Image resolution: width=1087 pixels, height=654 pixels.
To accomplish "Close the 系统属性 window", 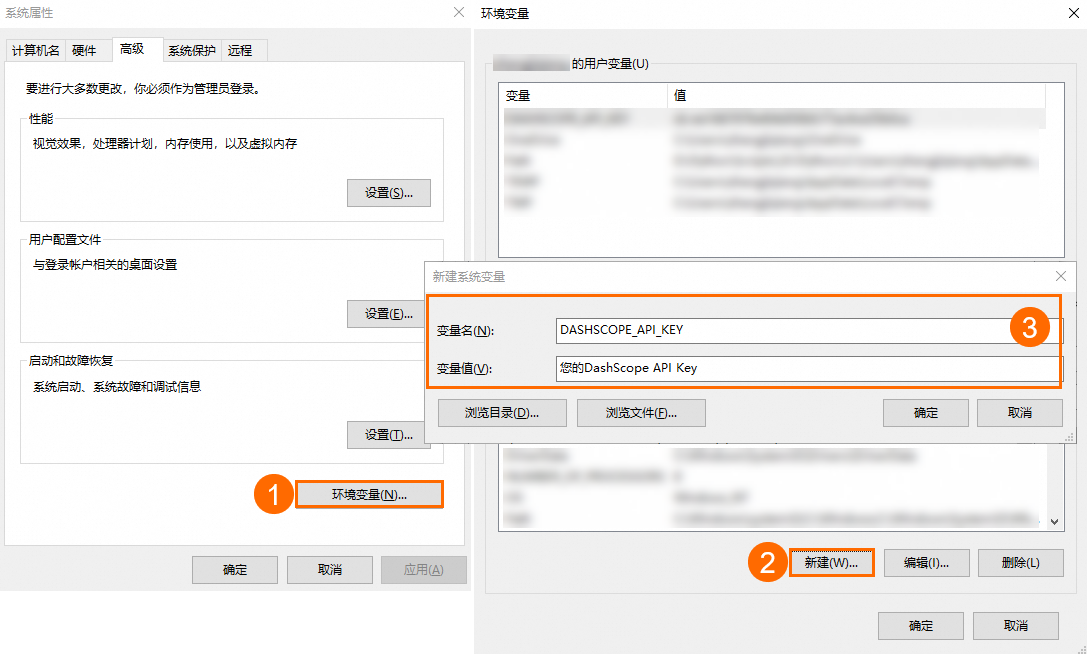I will point(459,12).
